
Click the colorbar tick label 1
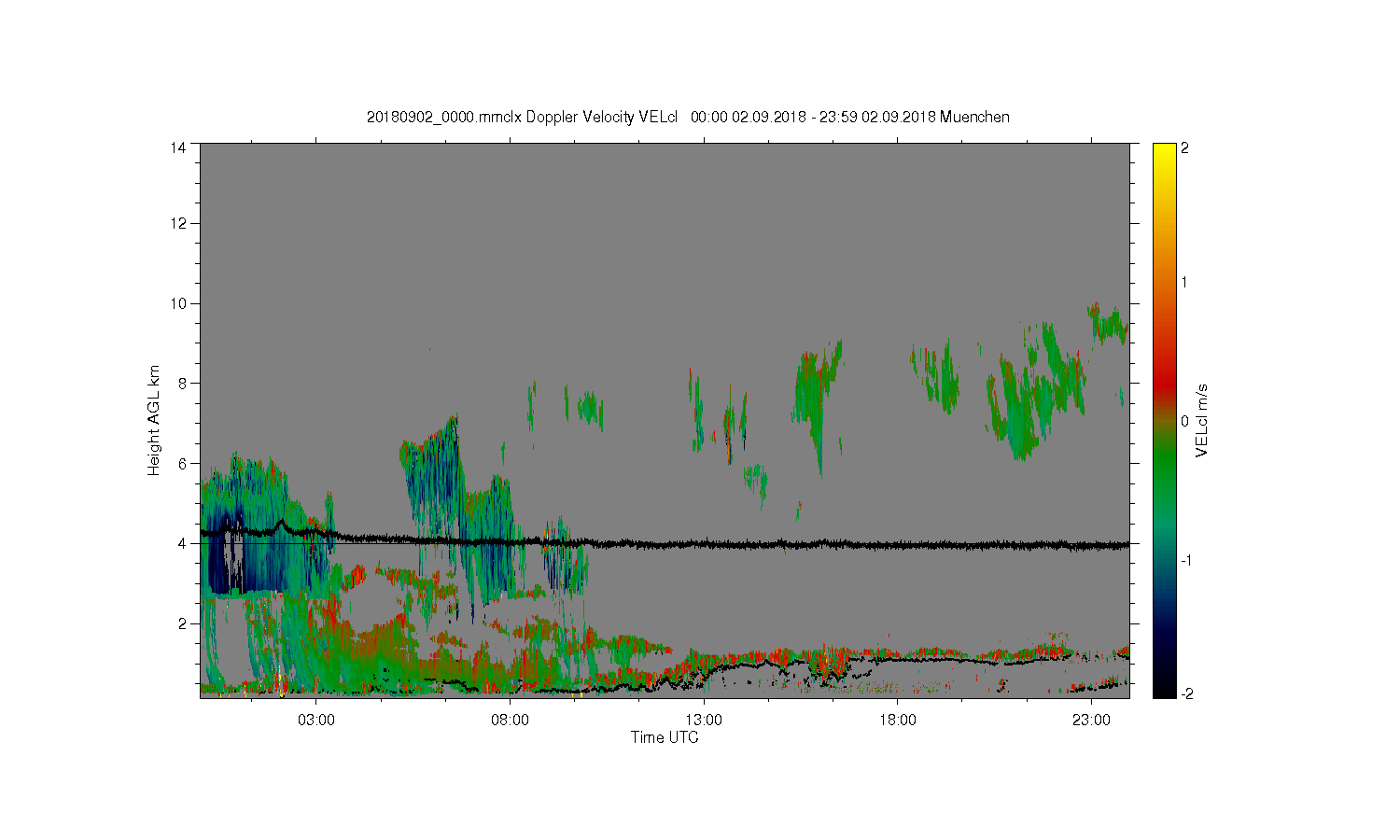(x=1185, y=282)
